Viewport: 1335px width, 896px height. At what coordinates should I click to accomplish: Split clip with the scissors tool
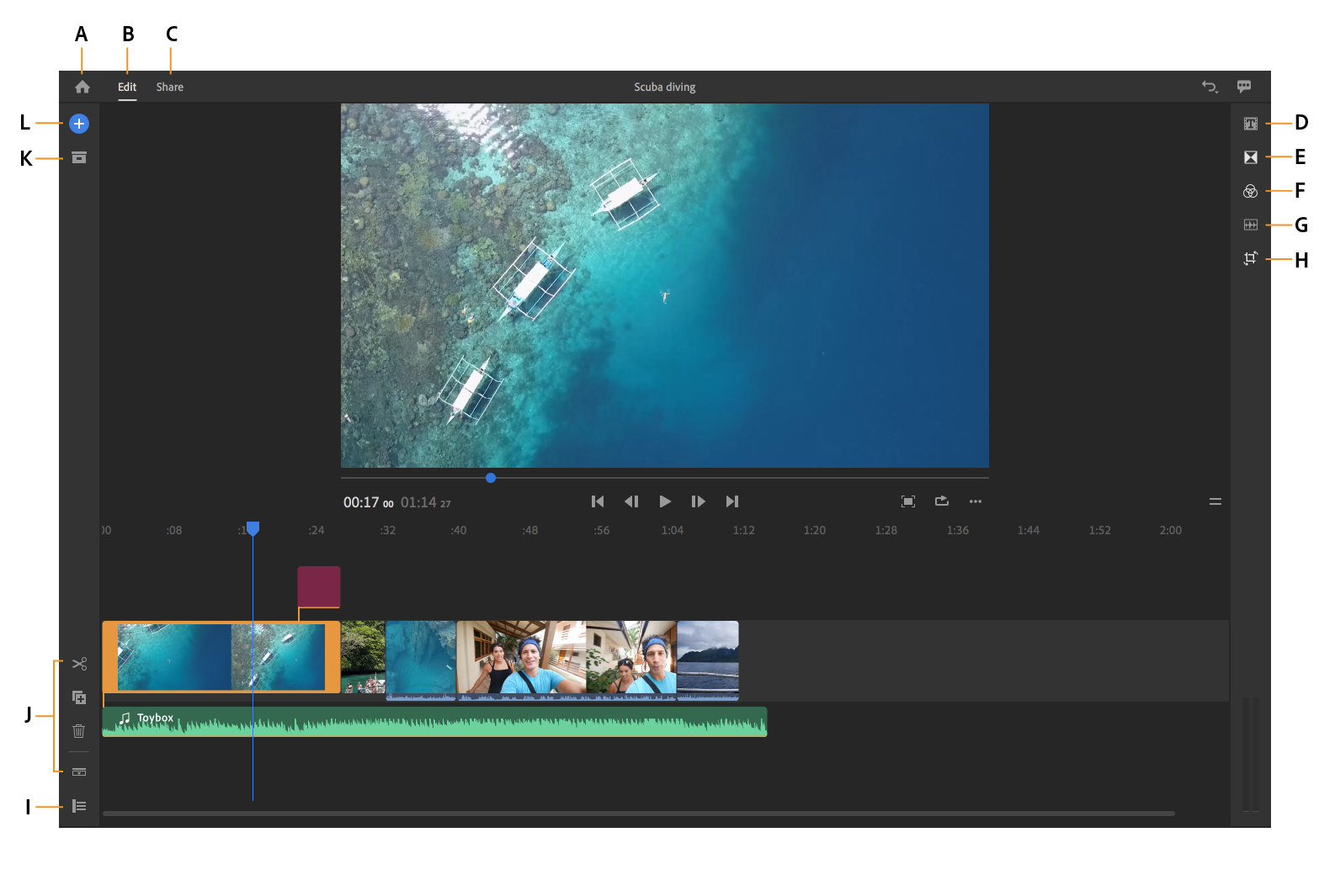(x=79, y=664)
